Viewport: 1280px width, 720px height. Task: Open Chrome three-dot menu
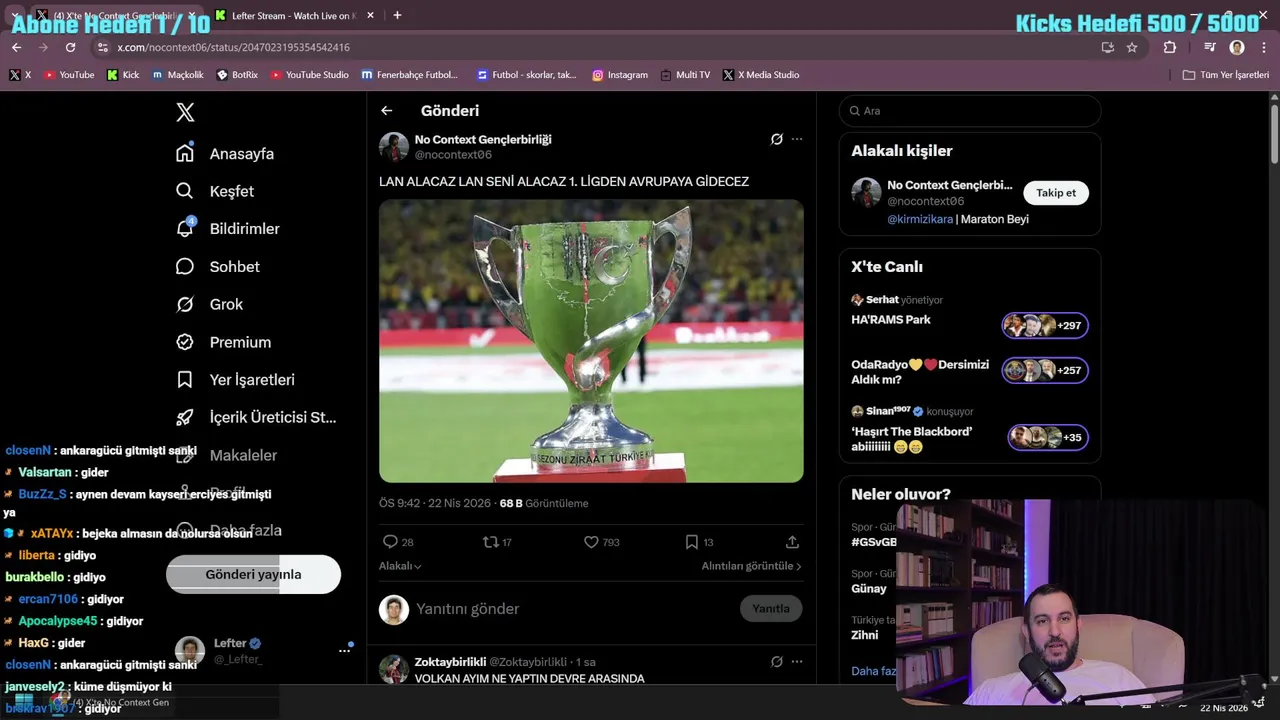pyautogui.click(x=1264, y=47)
